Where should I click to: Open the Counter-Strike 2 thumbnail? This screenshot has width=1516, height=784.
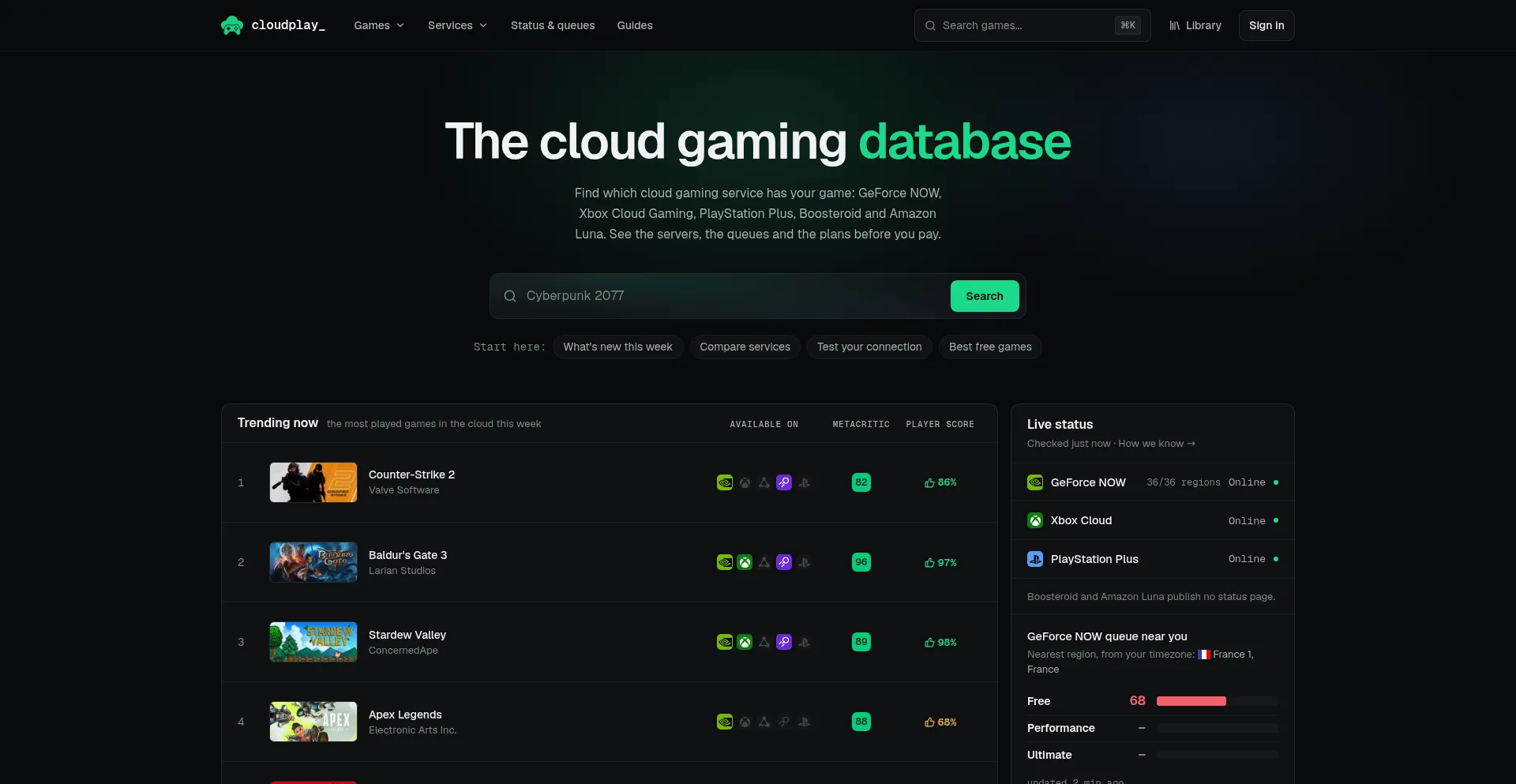pyautogui.click(x=313, y=482)
